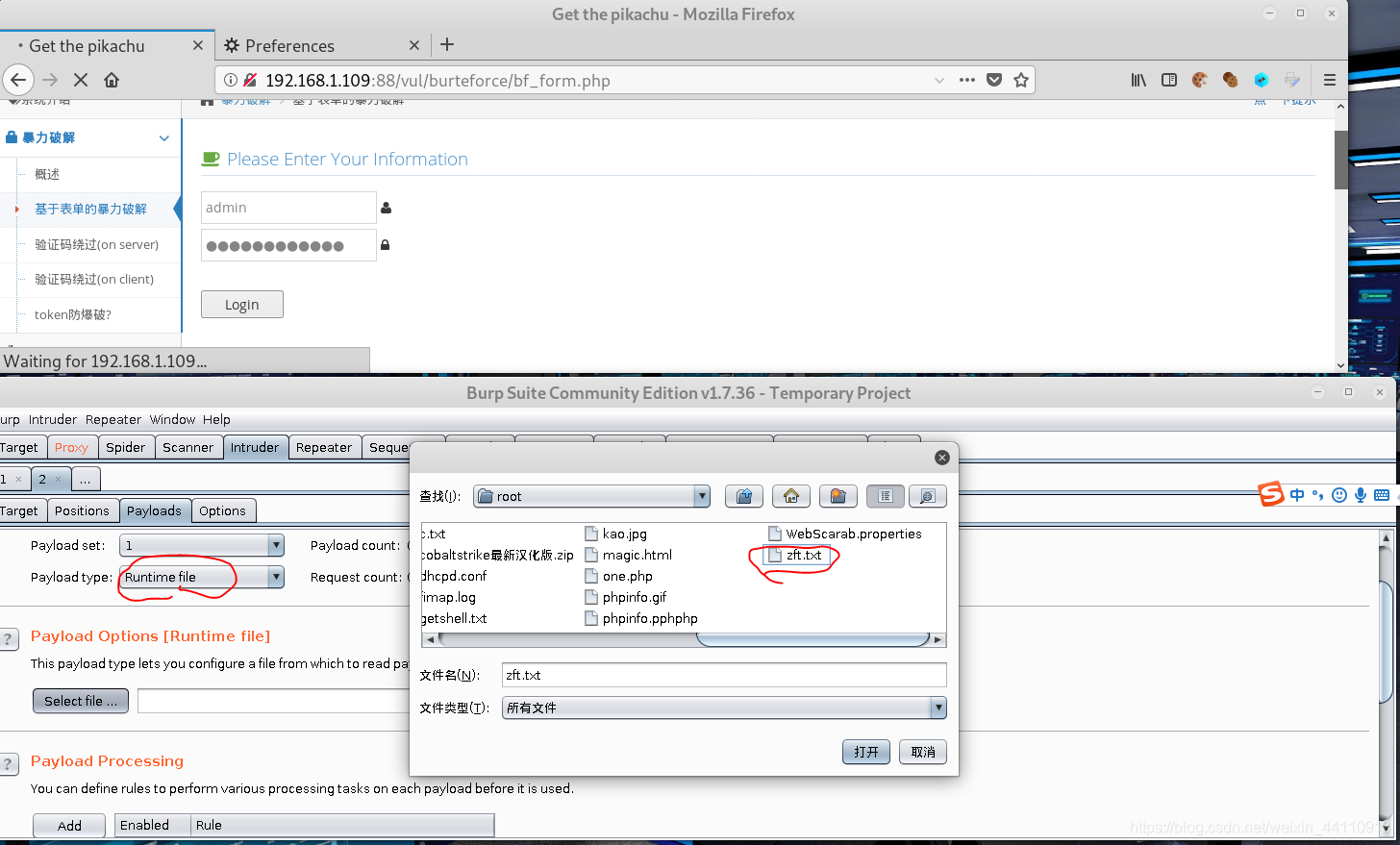Switch to Burp Spider tab
This screenshot has height=845, width=1400.
pos(126,447)
